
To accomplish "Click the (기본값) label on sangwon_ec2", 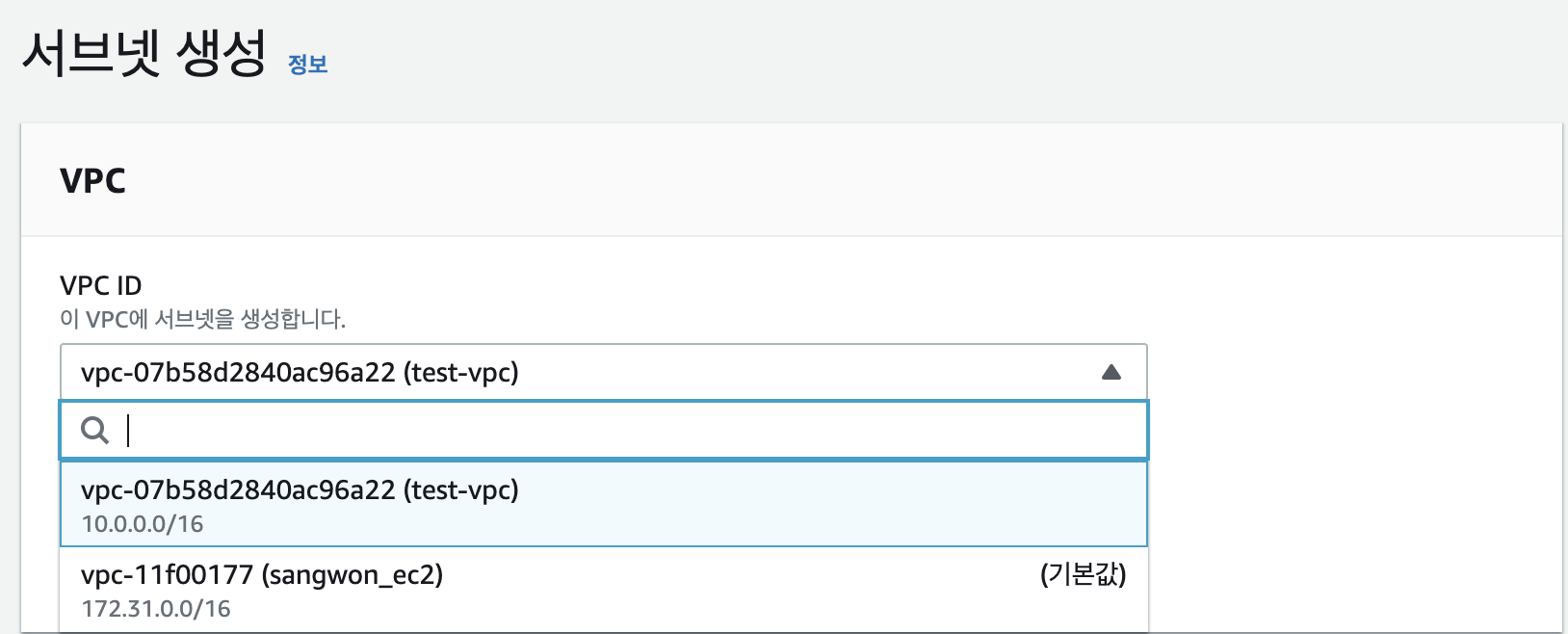I will 1083,575.
